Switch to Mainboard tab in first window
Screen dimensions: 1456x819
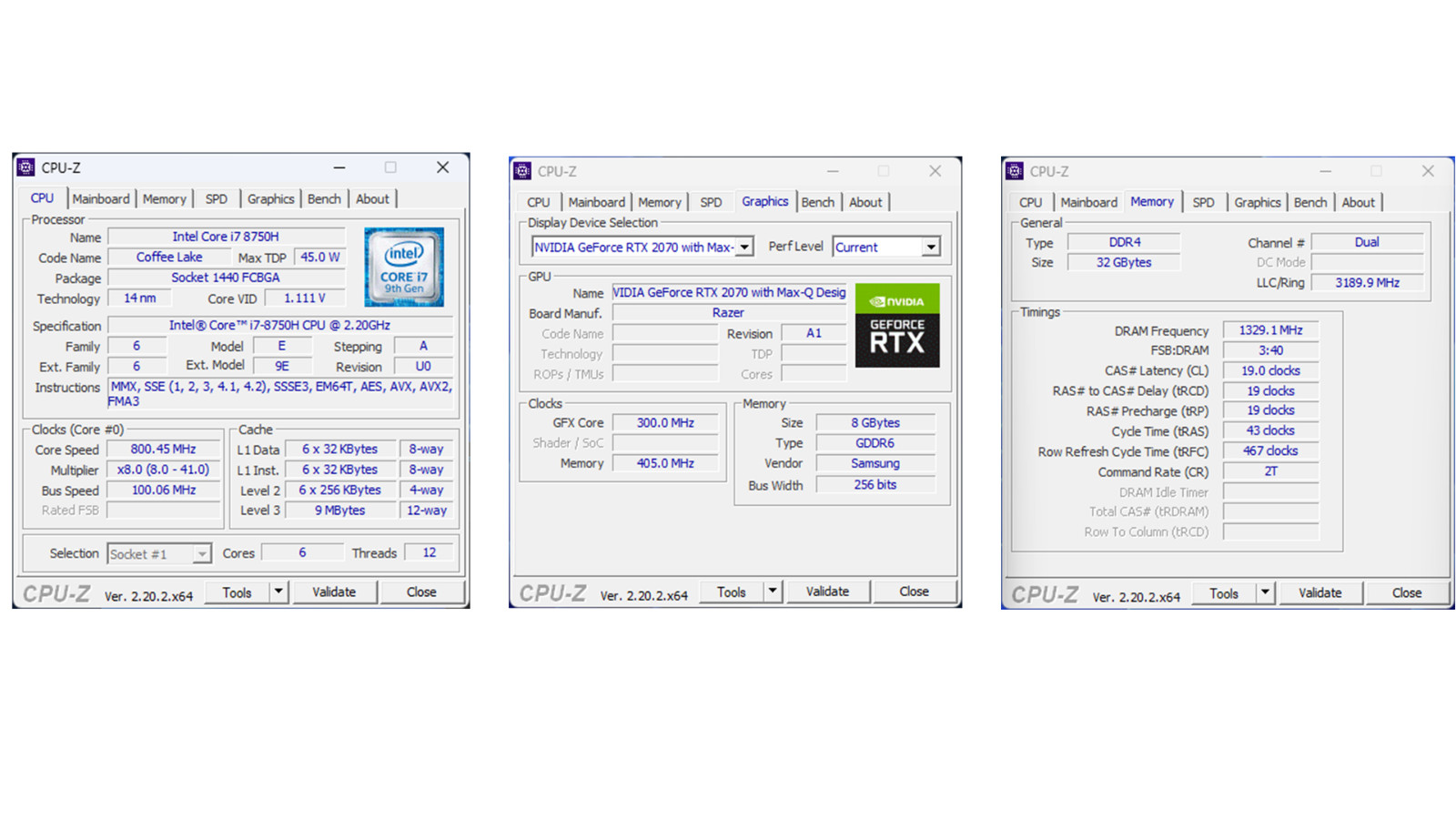coord(101,198)
